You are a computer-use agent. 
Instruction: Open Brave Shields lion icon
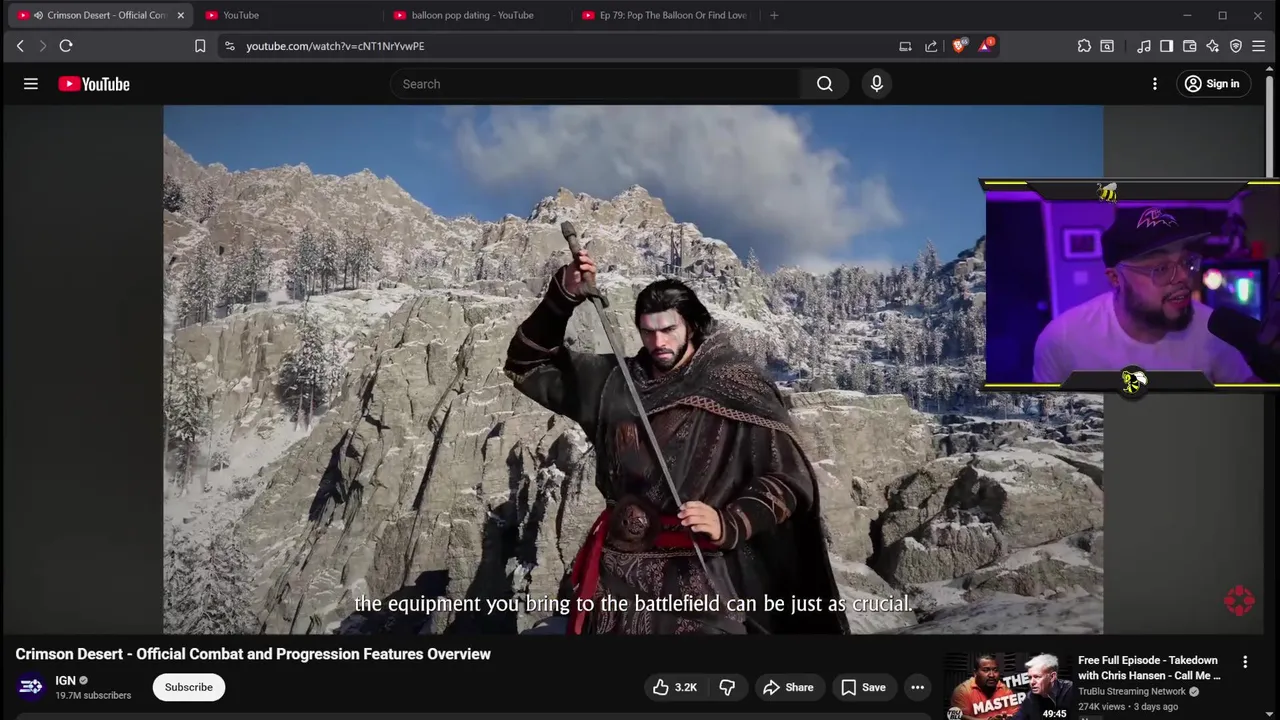[960, 46]
